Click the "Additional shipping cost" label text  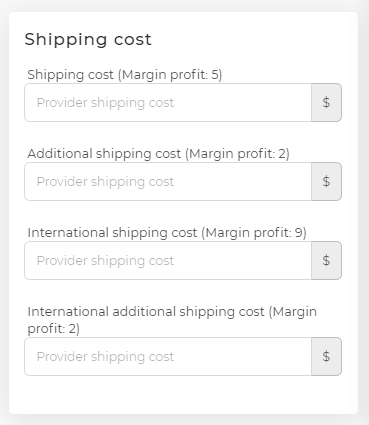coord(104,154)
